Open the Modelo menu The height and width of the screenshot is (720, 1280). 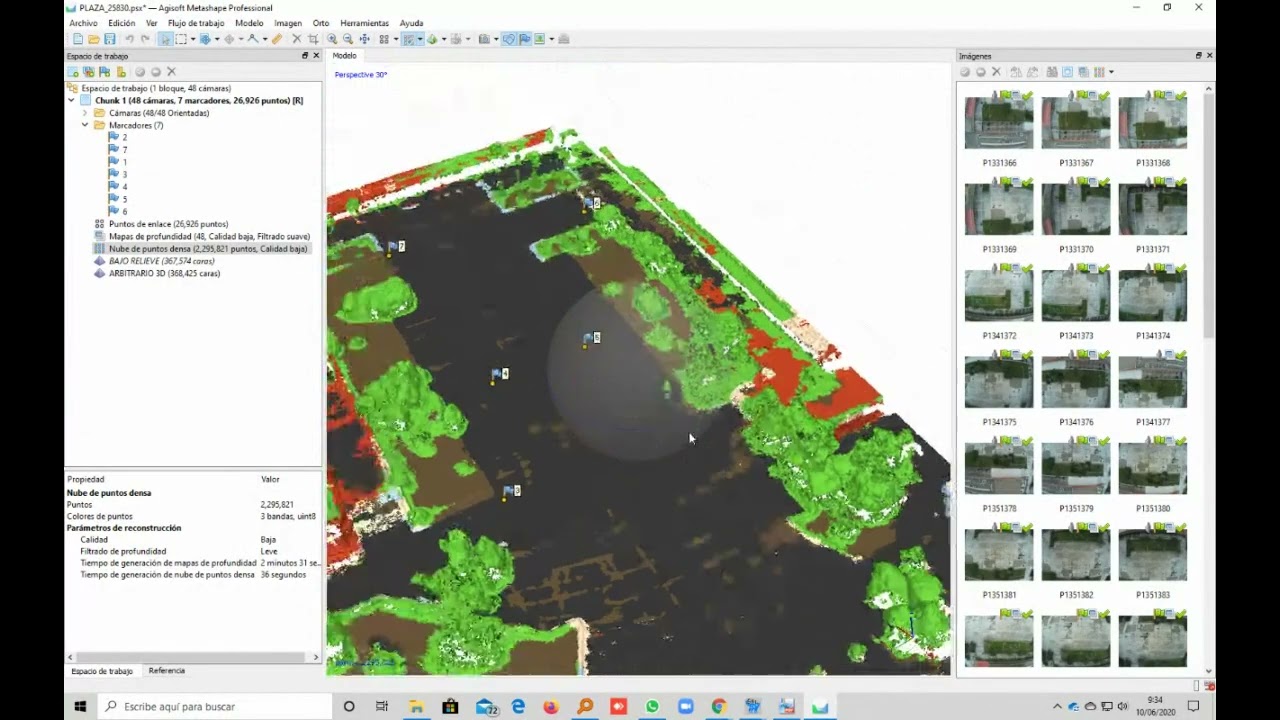click(x=249, y=23)
